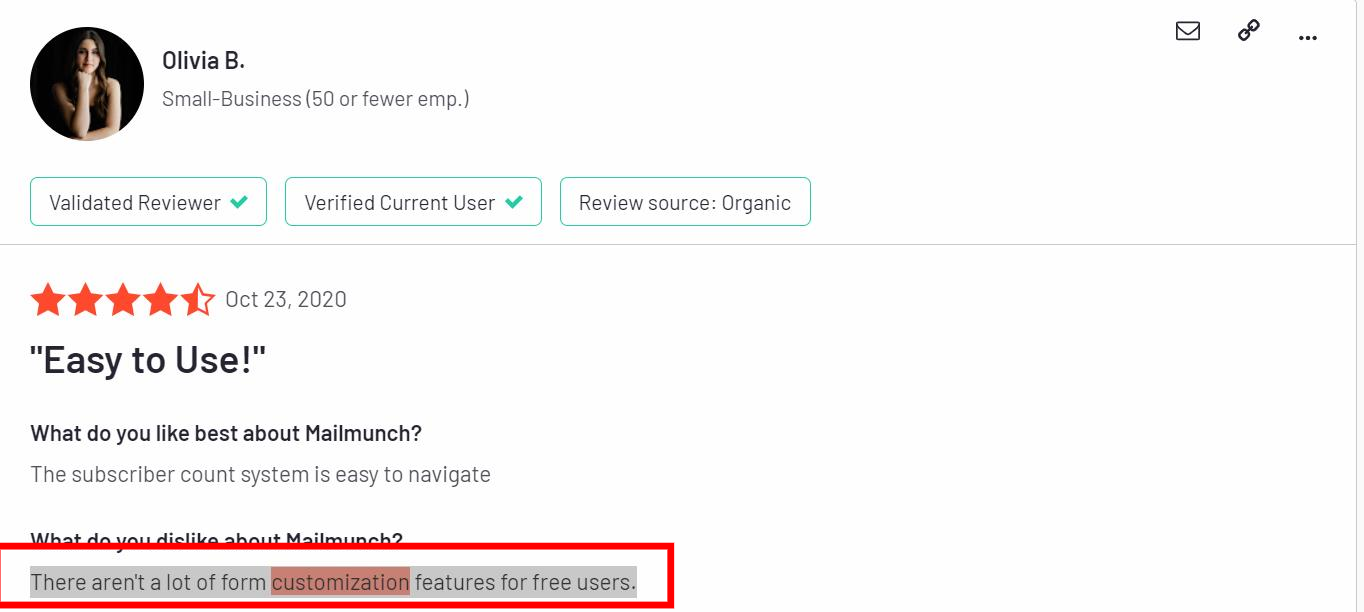This screenshot has width=1364, height=612.
Task: Open the three-dot more options menu
Action: pyautogui.click(x=1307, y=38)
